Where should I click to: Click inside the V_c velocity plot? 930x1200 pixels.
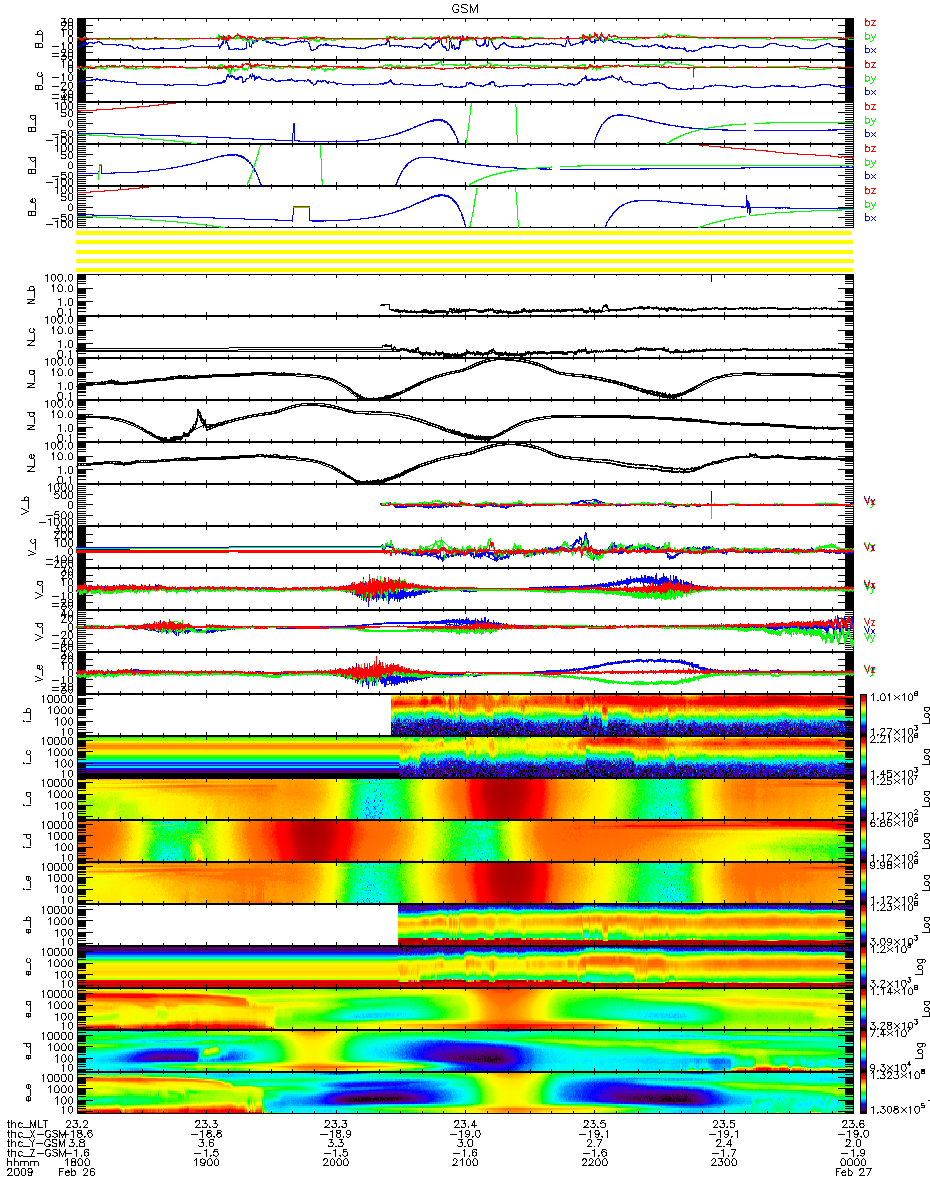[465, 547]
